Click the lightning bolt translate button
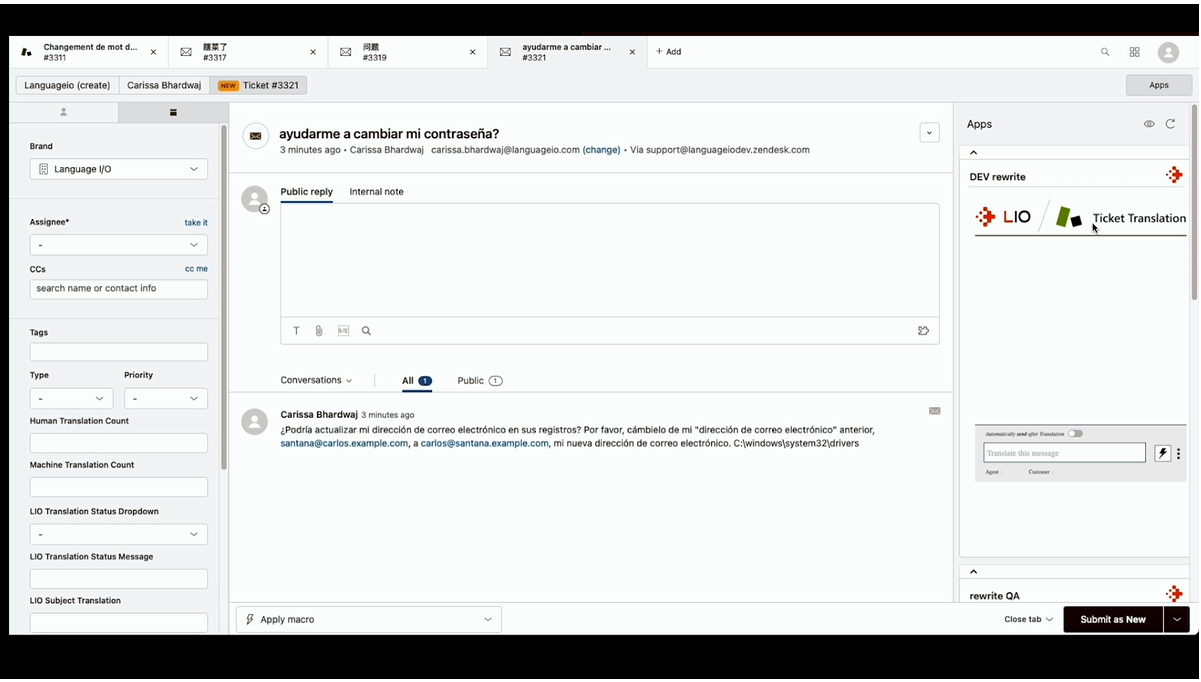This screenshot has width=1201, height=682. (x=1162, y=453)
